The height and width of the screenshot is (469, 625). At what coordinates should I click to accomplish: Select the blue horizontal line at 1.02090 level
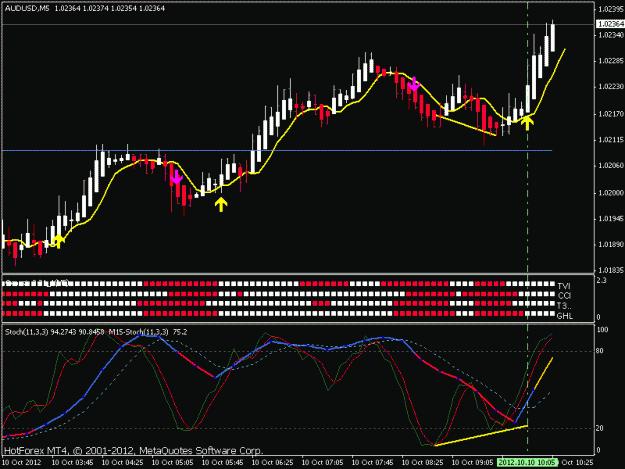click(x=277, y=151)
